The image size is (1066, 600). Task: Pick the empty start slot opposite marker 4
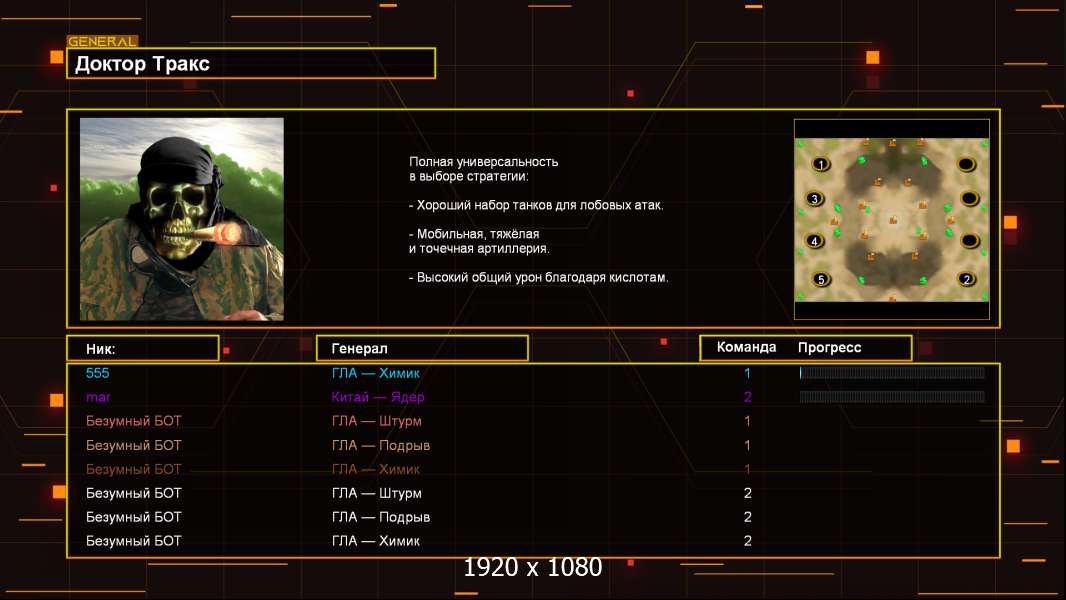tap(969, 241)
